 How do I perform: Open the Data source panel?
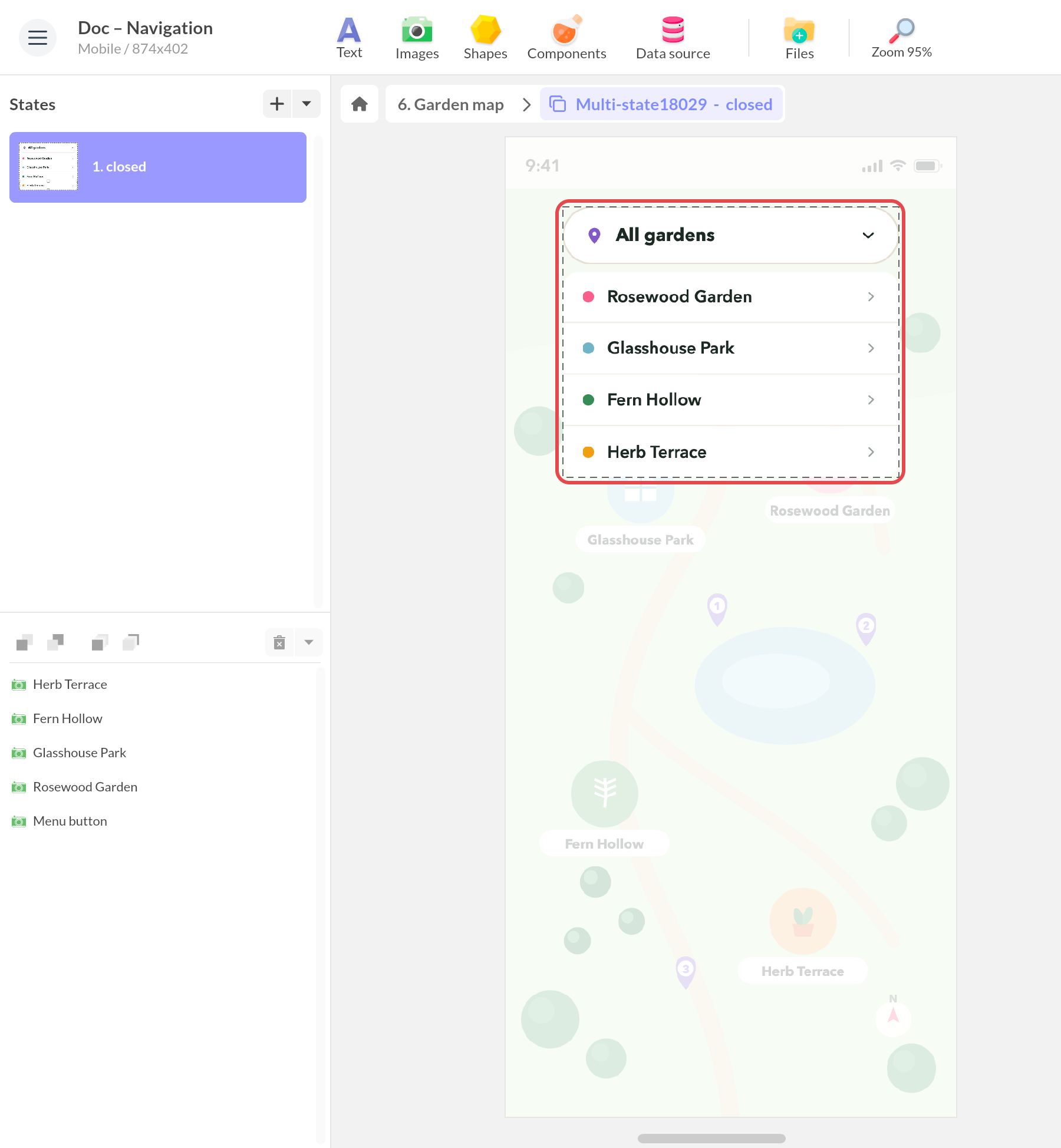coord(673,38)
